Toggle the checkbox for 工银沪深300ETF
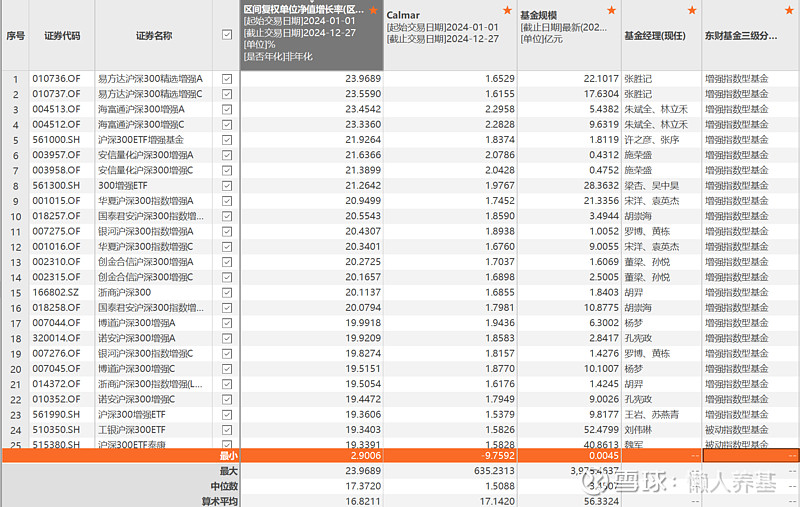This screenshot has height=507, width=800. [x=227, y=430]
